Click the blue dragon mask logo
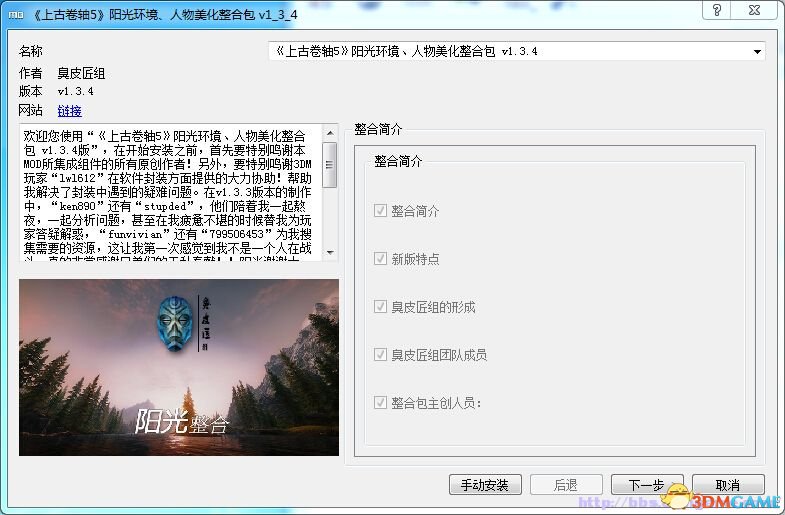The image size is (785, 515). (174, 323)
